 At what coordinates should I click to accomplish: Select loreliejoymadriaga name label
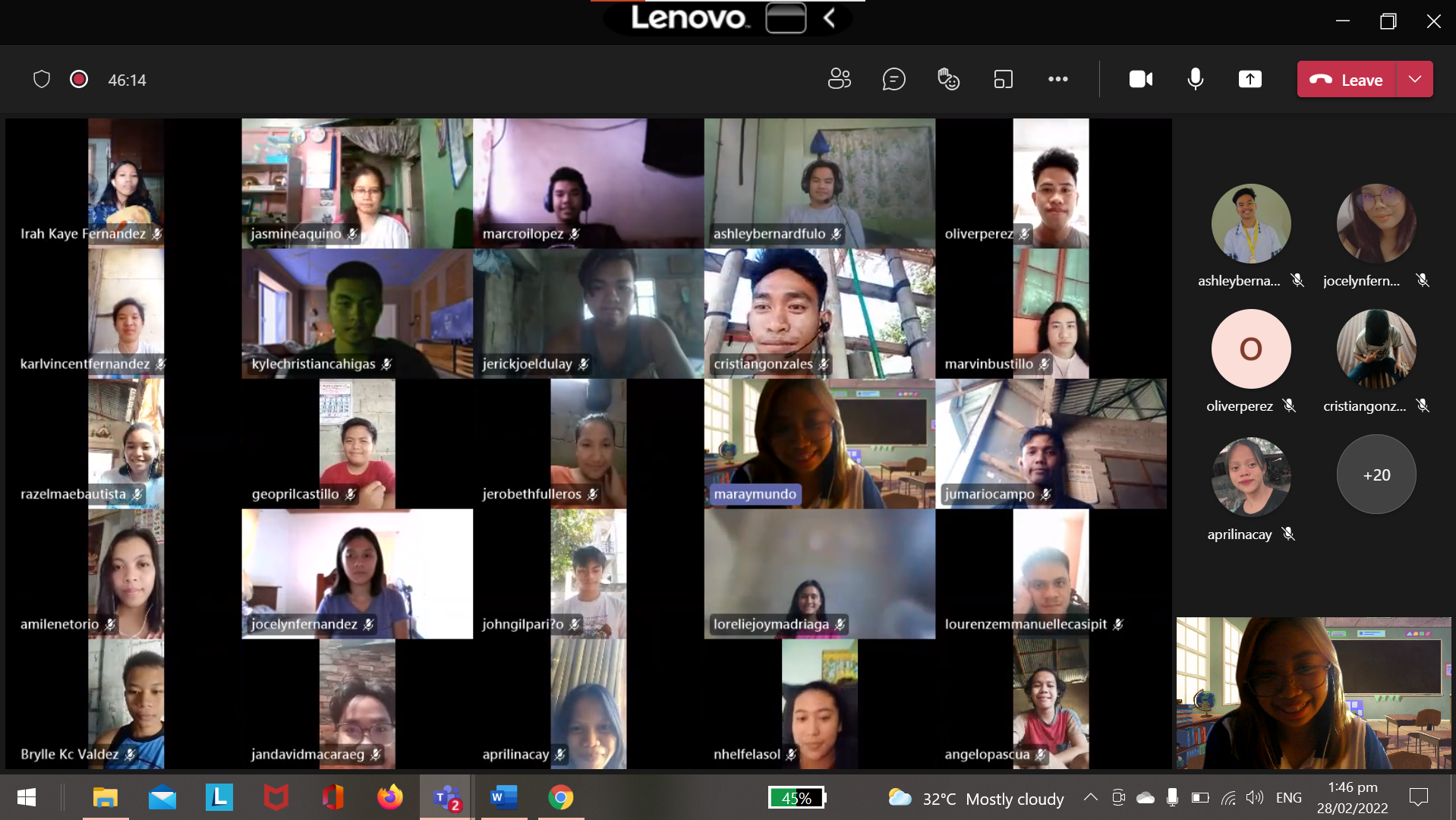[771, 624]
